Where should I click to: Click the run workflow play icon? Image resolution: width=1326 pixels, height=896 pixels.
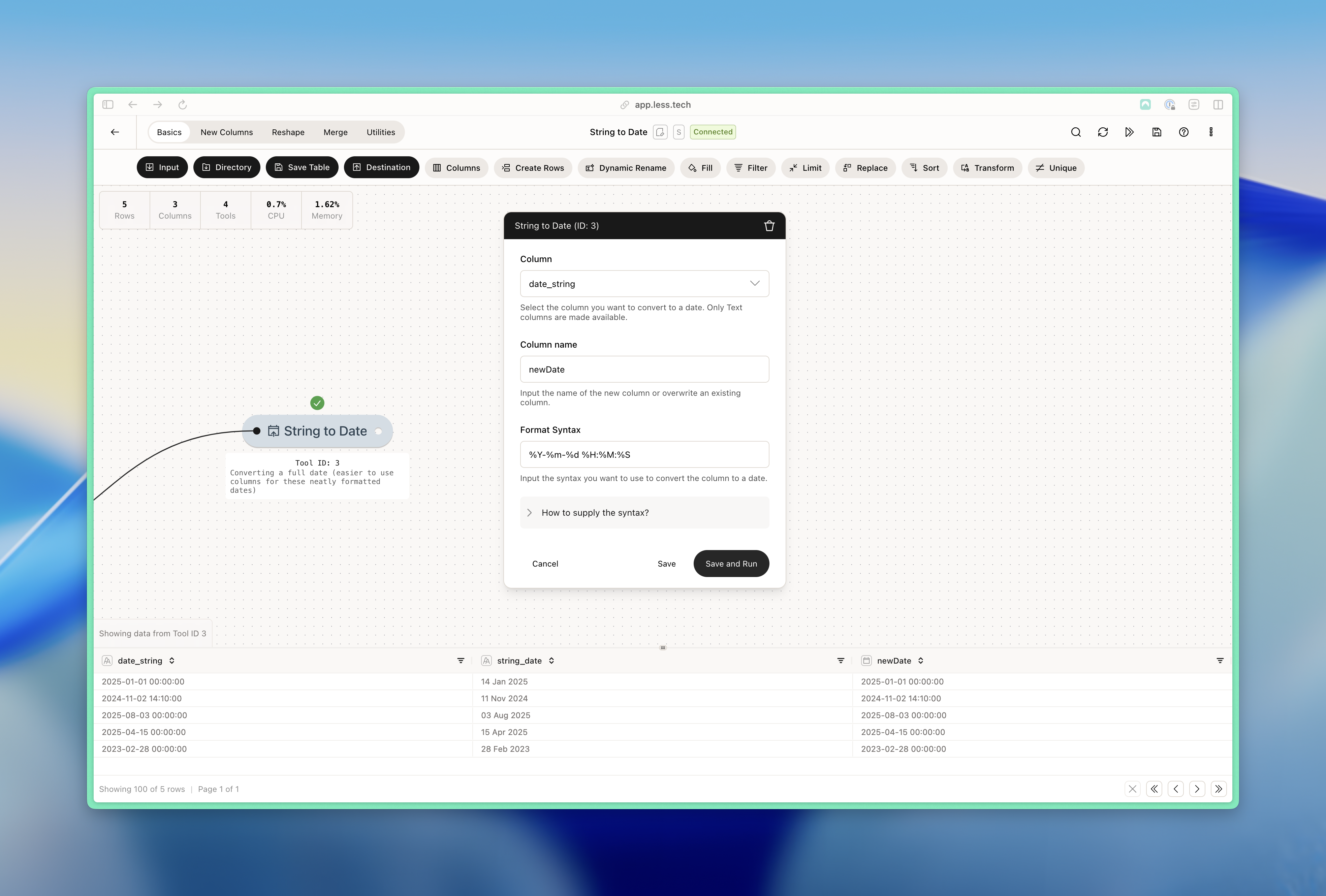tap(1129, 132)
